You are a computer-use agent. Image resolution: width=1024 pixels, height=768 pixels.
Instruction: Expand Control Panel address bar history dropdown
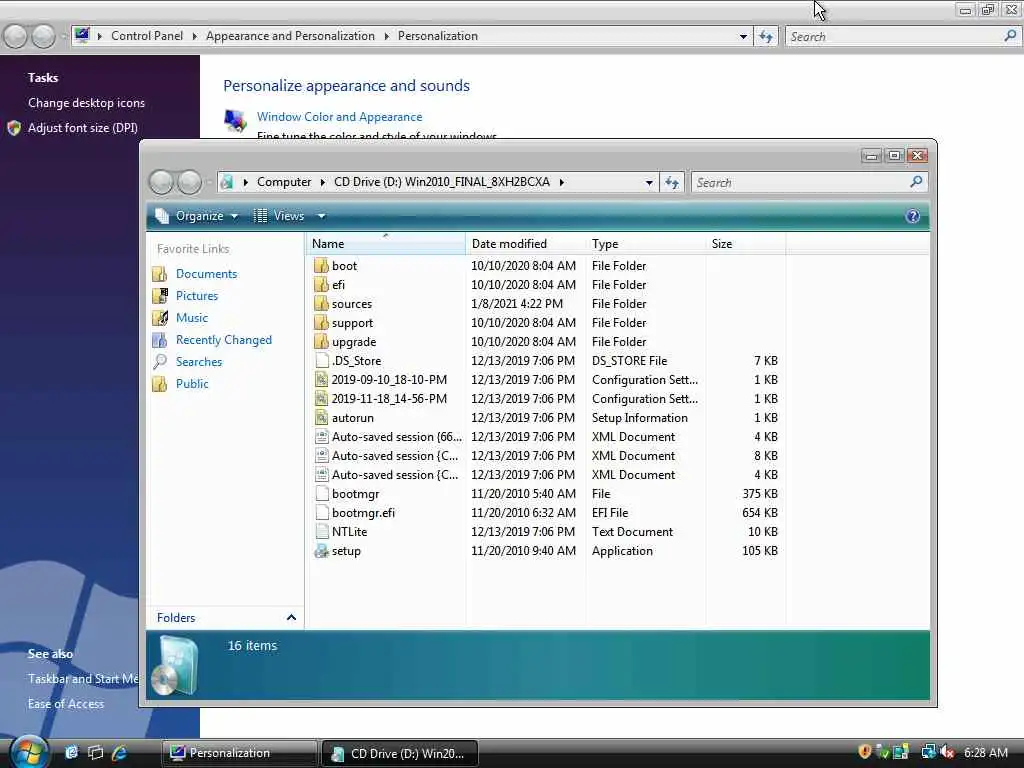743,37
